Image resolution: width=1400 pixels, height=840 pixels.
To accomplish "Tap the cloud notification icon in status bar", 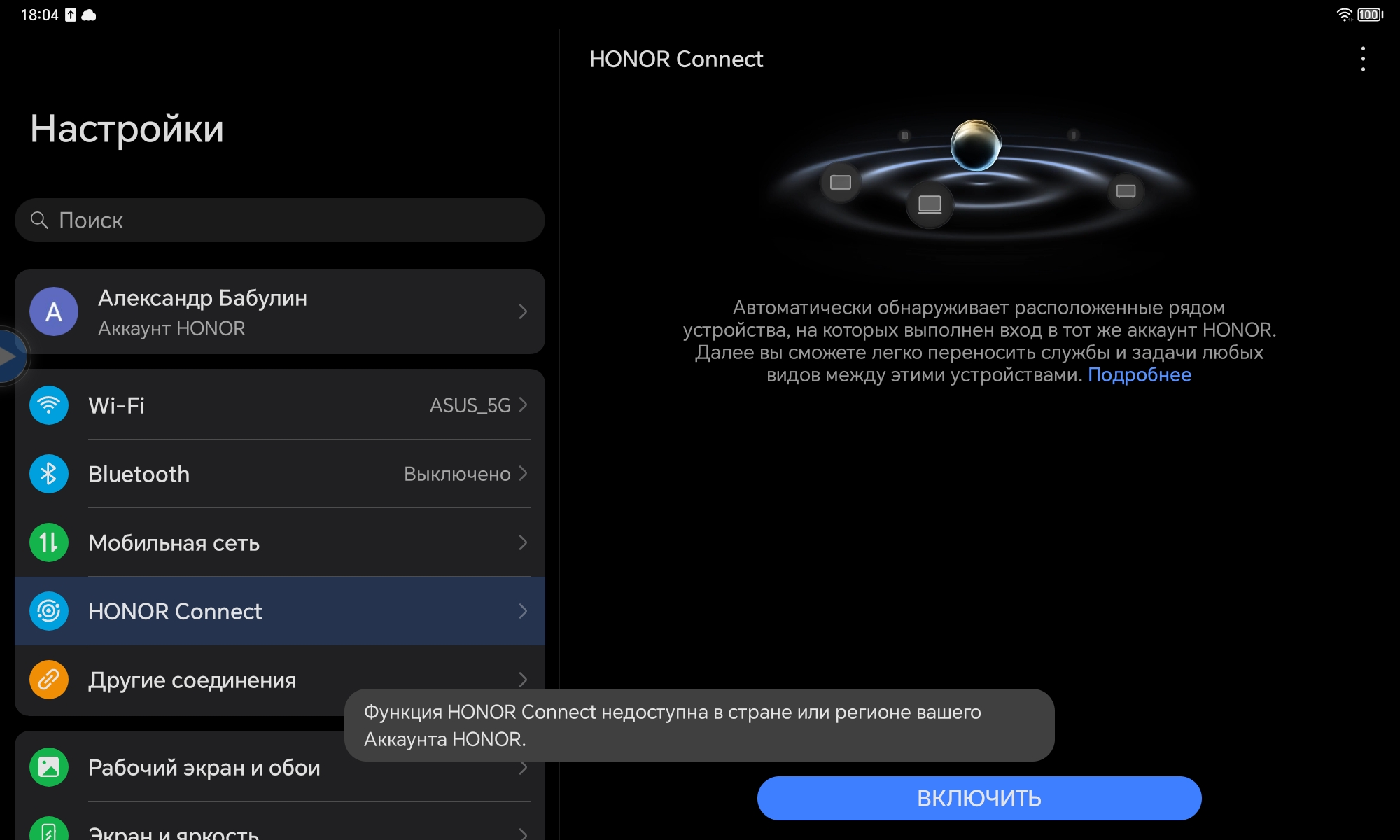I will tap(89, 15).
